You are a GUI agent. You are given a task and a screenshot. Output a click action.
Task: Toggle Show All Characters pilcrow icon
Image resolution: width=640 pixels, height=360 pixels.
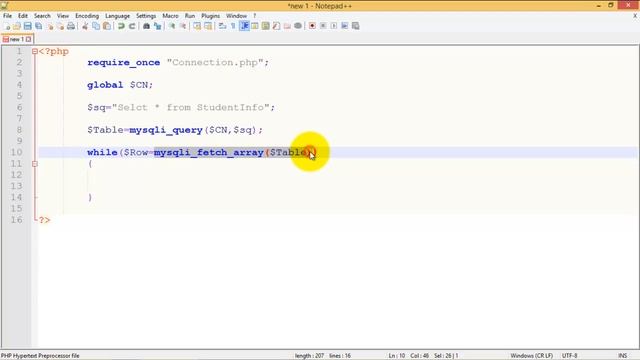tap(233, 26)
